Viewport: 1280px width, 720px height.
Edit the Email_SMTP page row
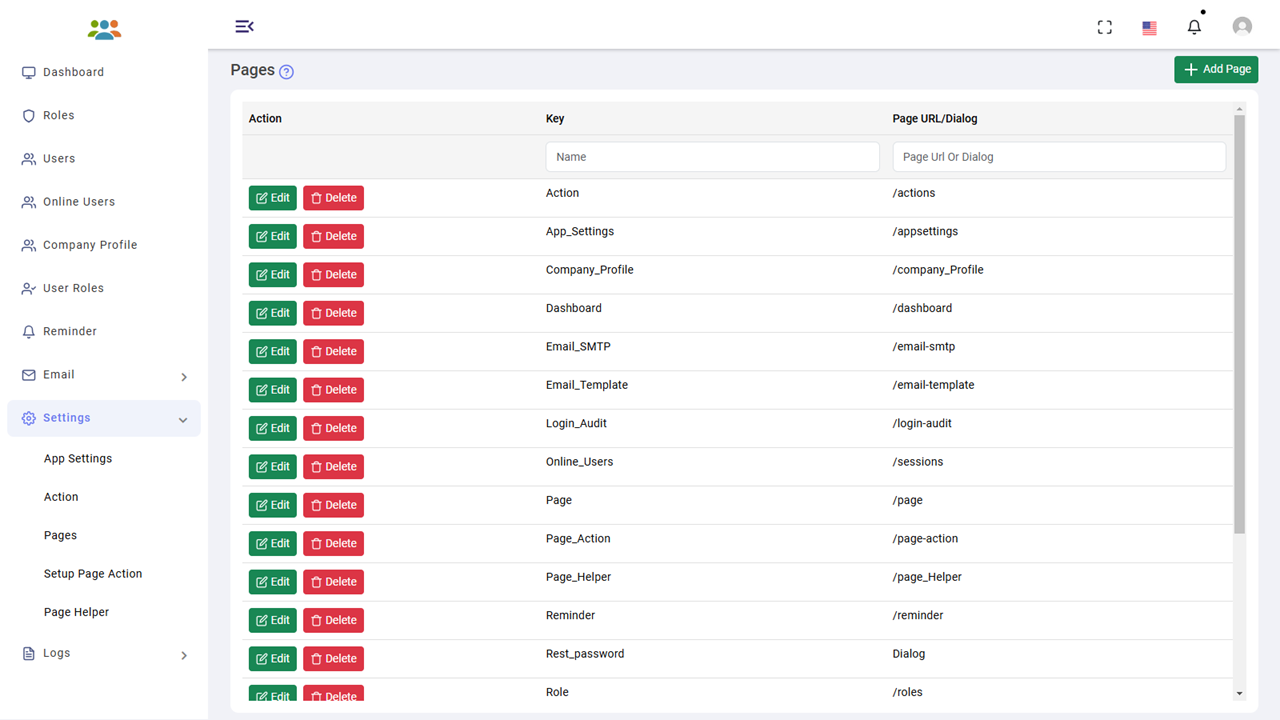click(x=273, y=351)
